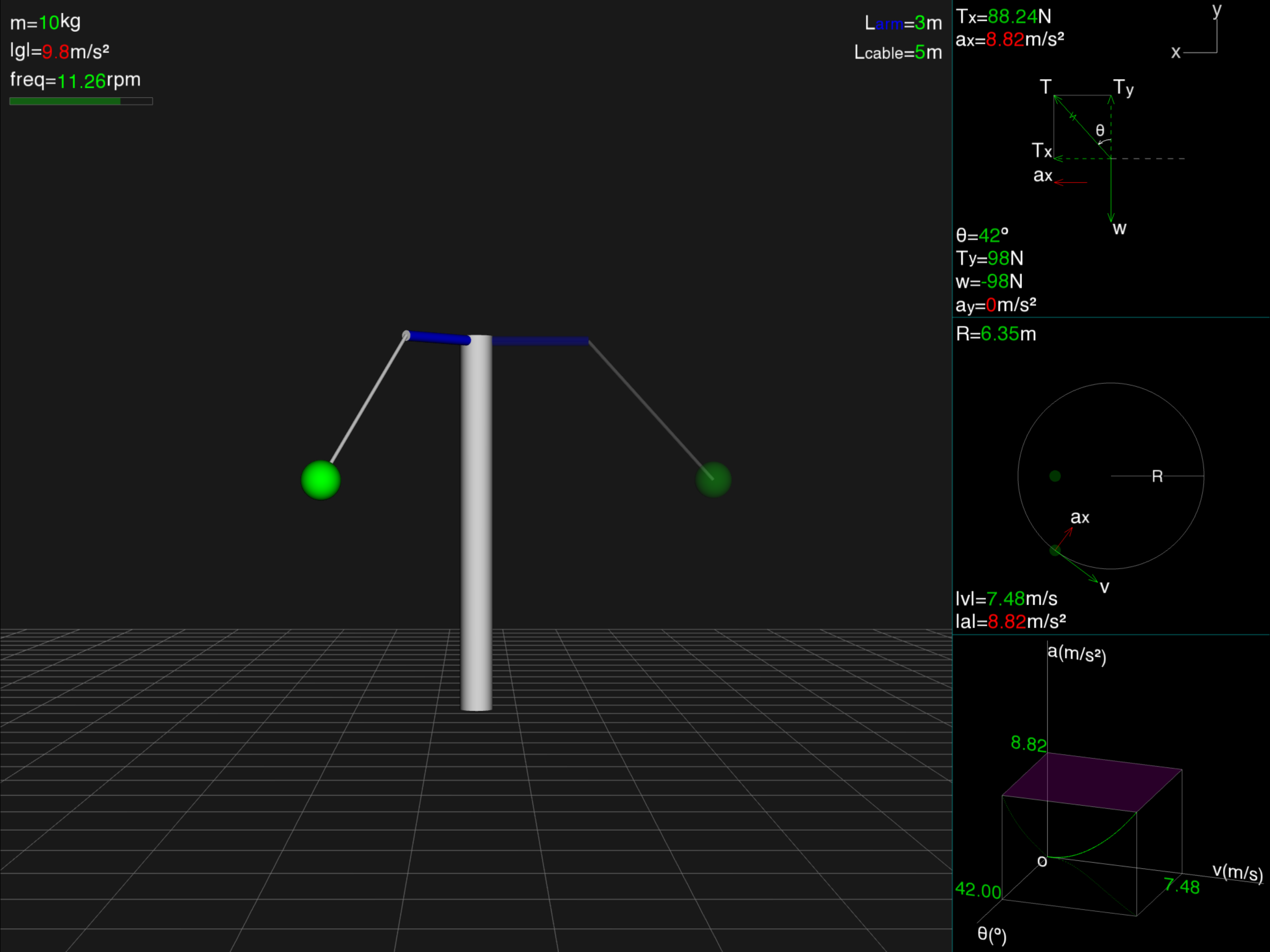Viewport: 1270px width, 952px height.
Task: Adjust the green frequency slider bar
Action: pyautogui.click(x=80, y=101)
